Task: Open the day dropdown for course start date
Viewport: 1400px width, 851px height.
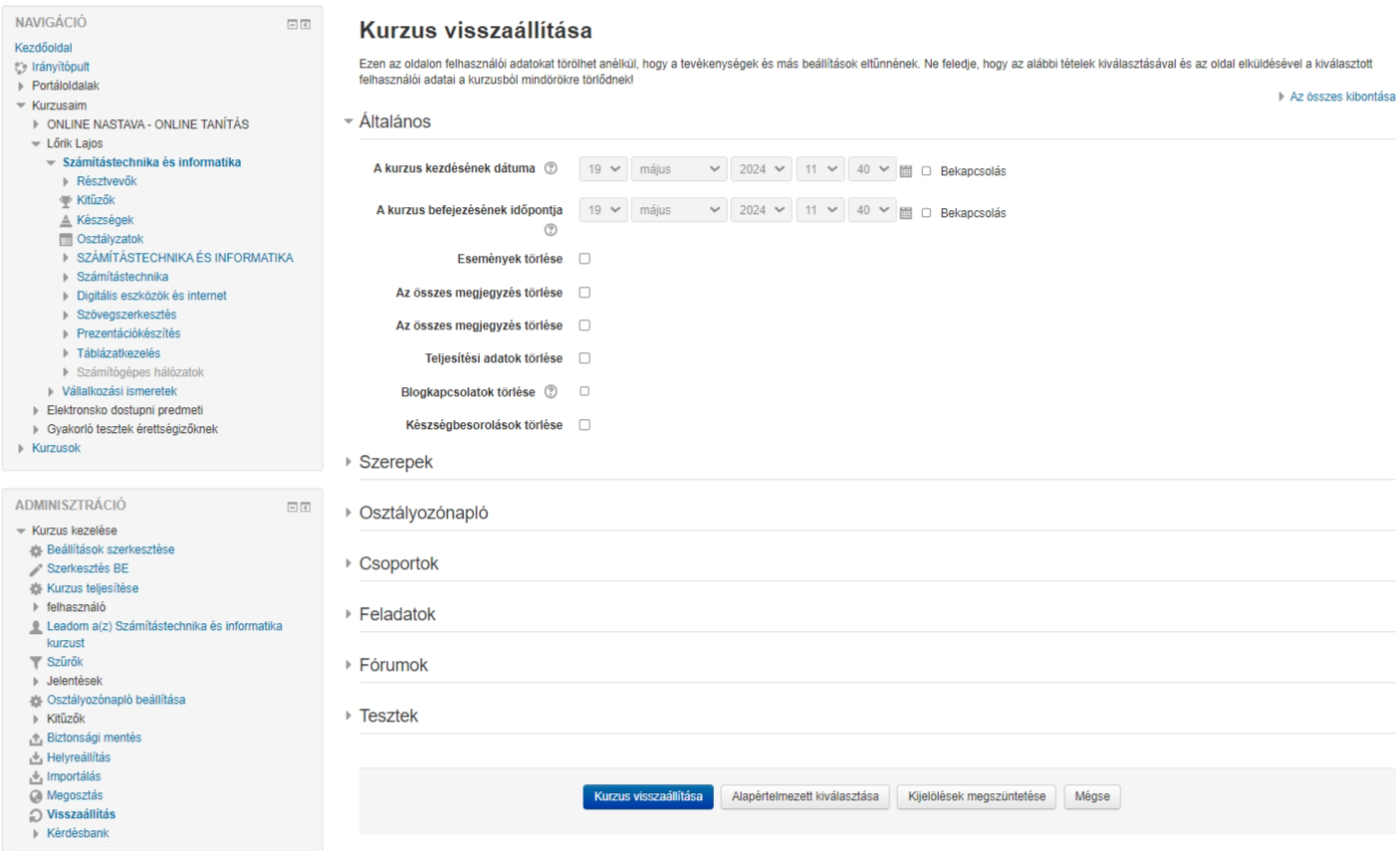Action: (602, 169)
